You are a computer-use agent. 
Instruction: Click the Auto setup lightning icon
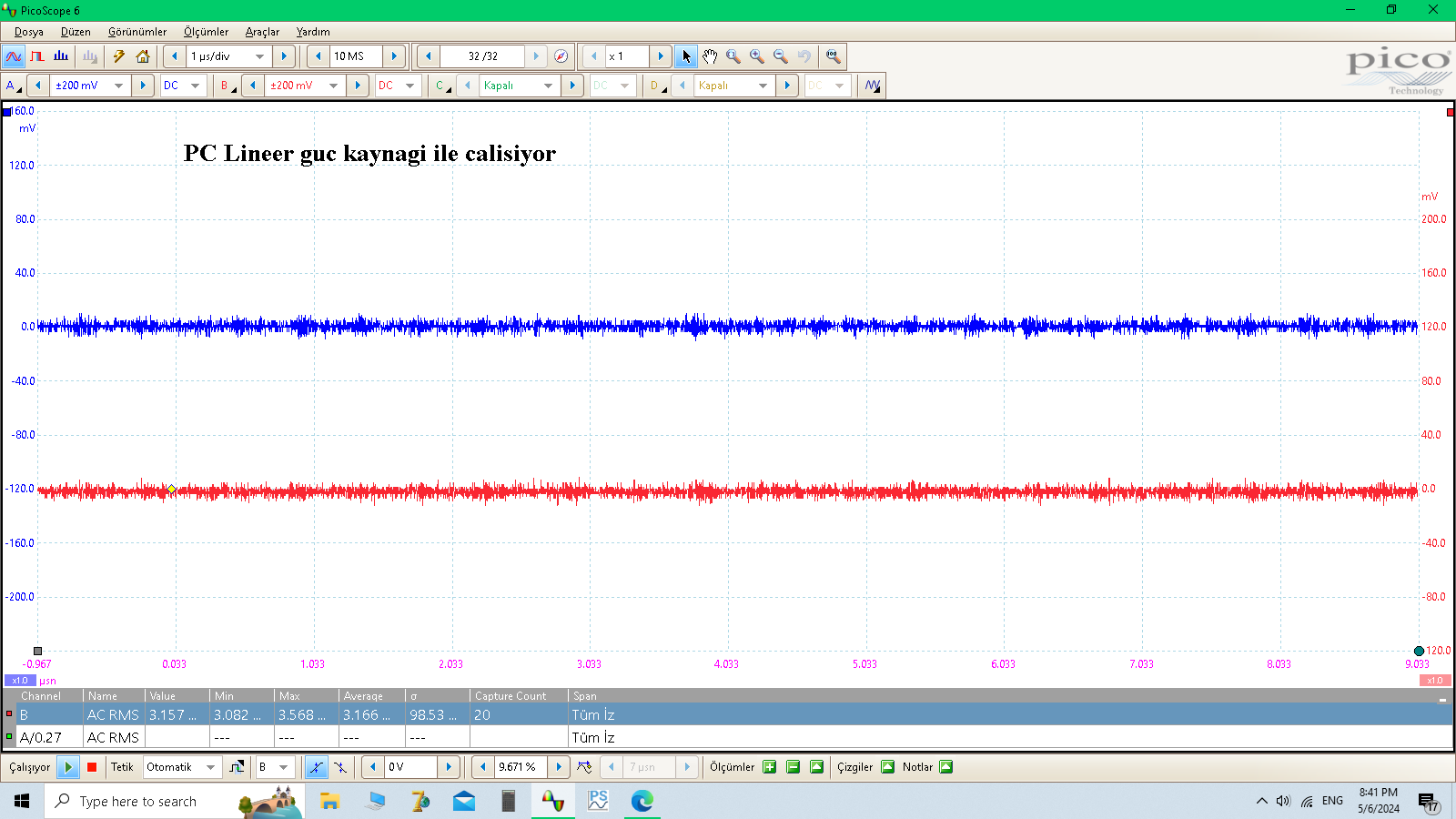[x=119, y=56]
